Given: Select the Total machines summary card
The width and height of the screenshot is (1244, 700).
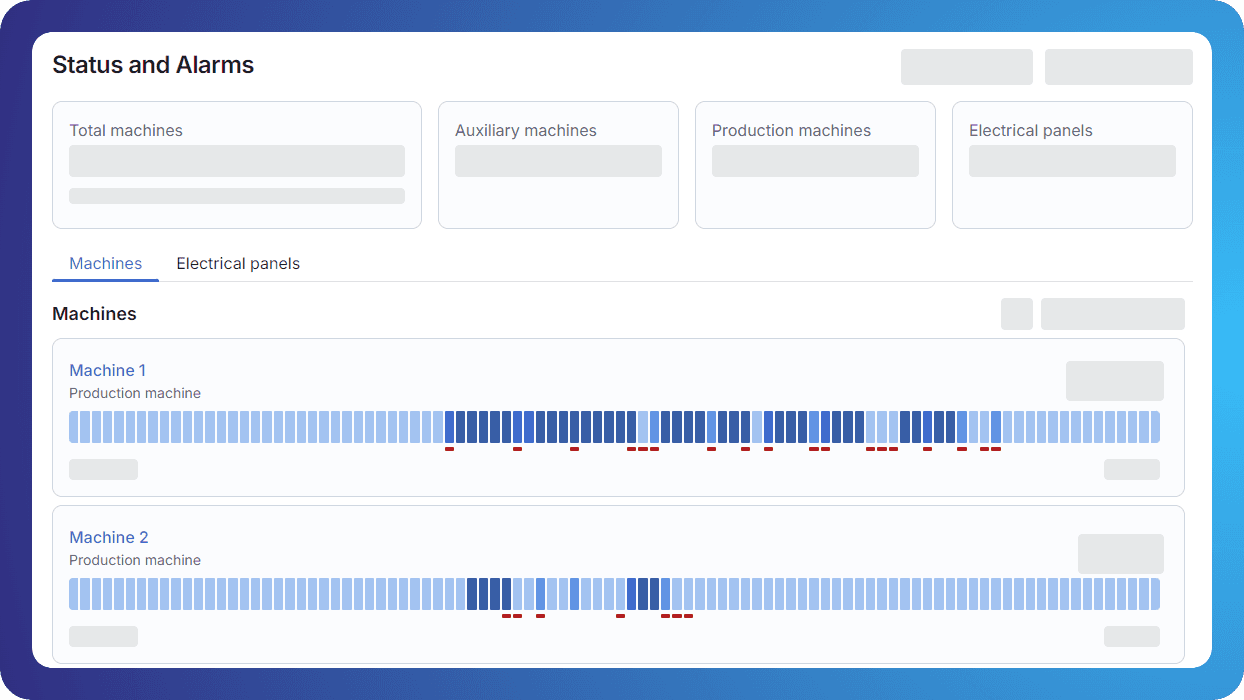Looking at the screenshot, I should click(236, 165).
